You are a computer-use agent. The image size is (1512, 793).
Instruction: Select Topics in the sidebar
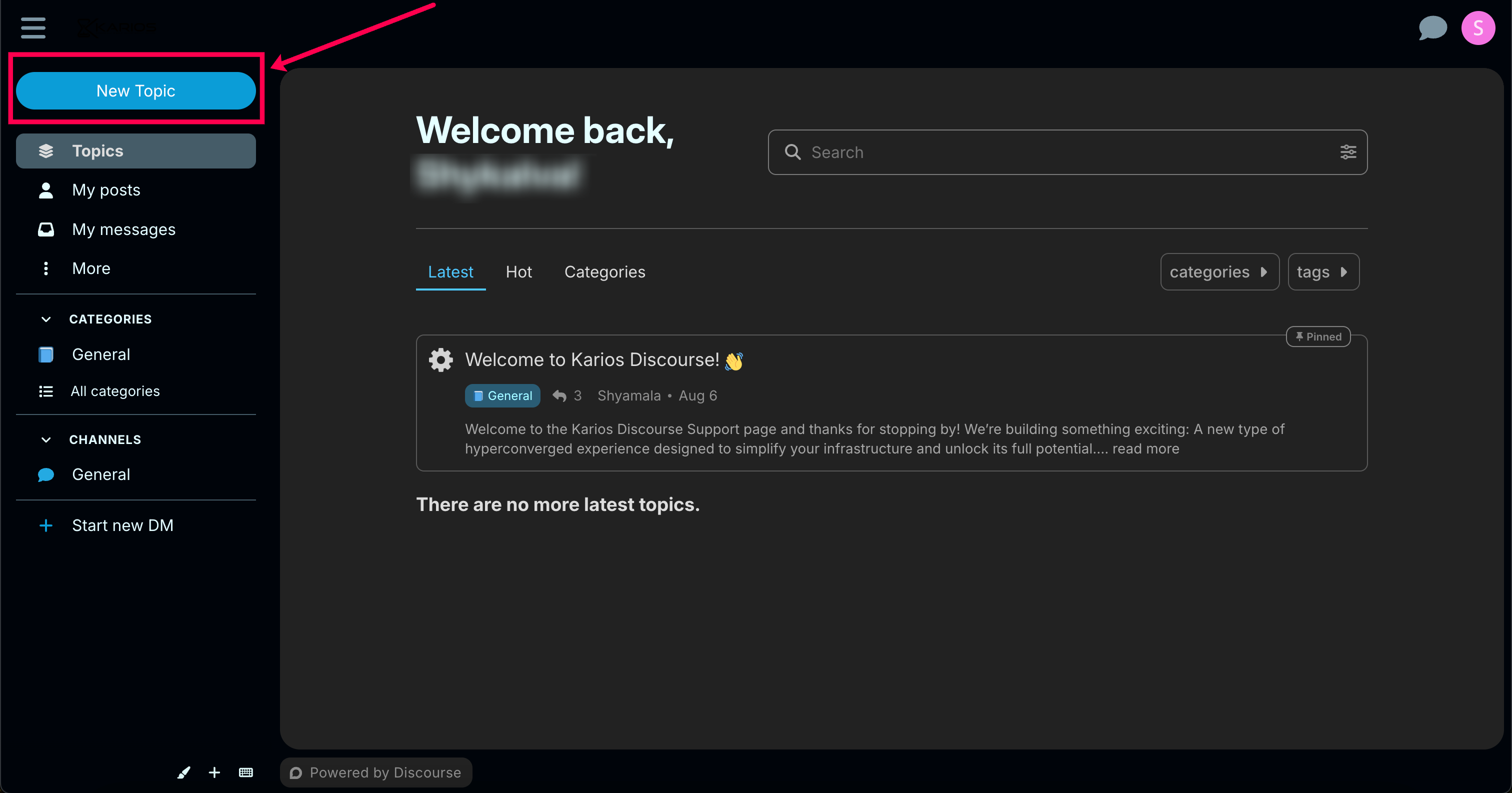135,151
